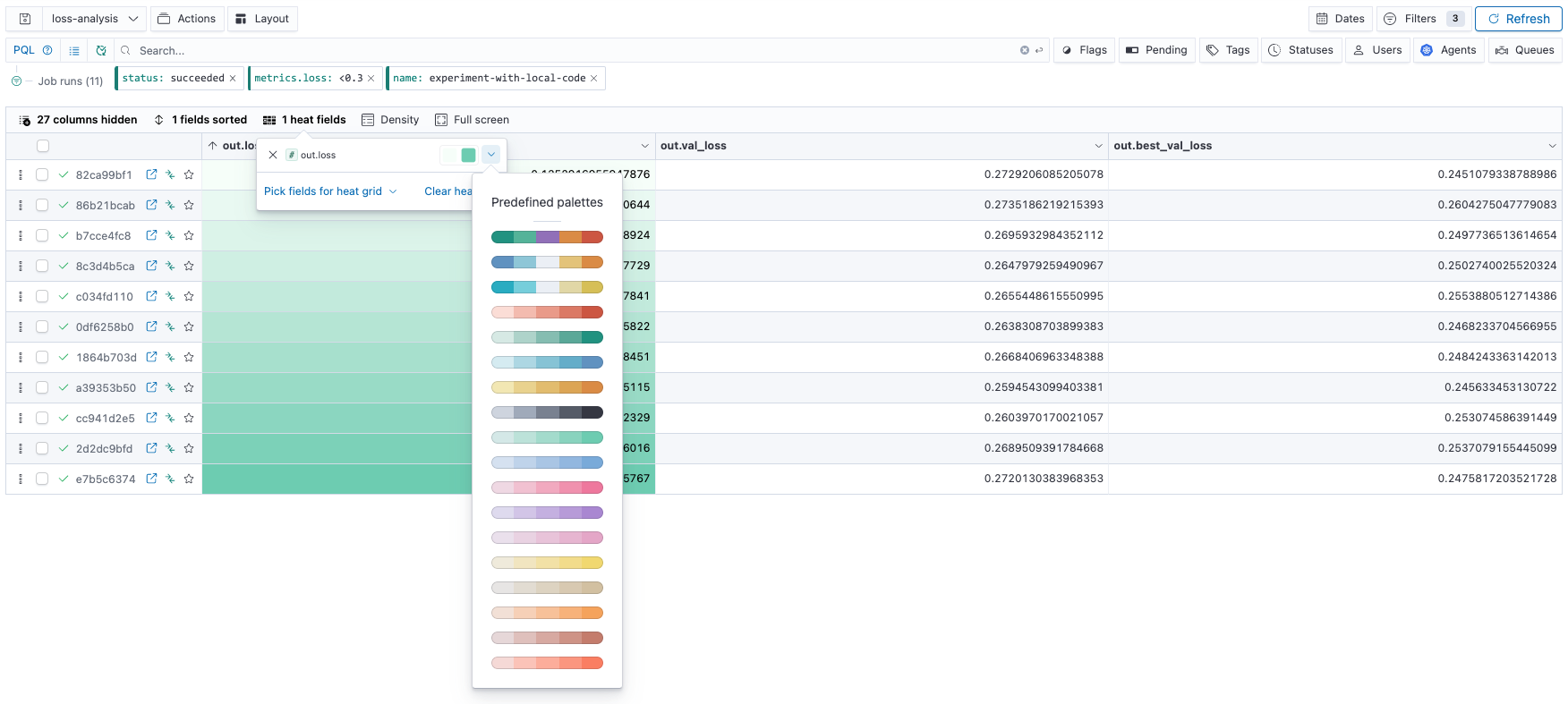
Task: Remove out.loss heat field with X
Action: 273,155
